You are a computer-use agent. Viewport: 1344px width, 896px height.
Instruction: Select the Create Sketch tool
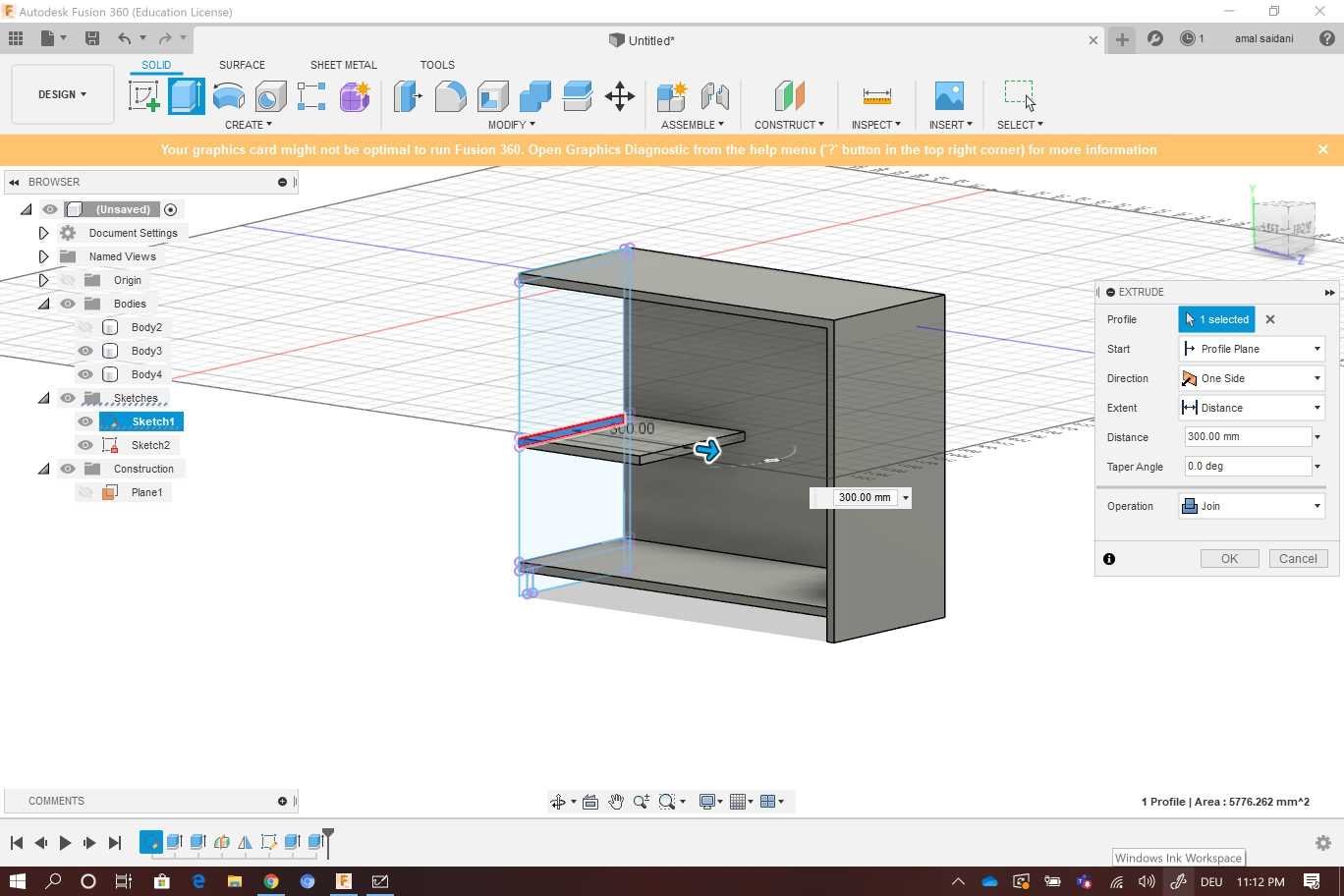pos(144,96)
